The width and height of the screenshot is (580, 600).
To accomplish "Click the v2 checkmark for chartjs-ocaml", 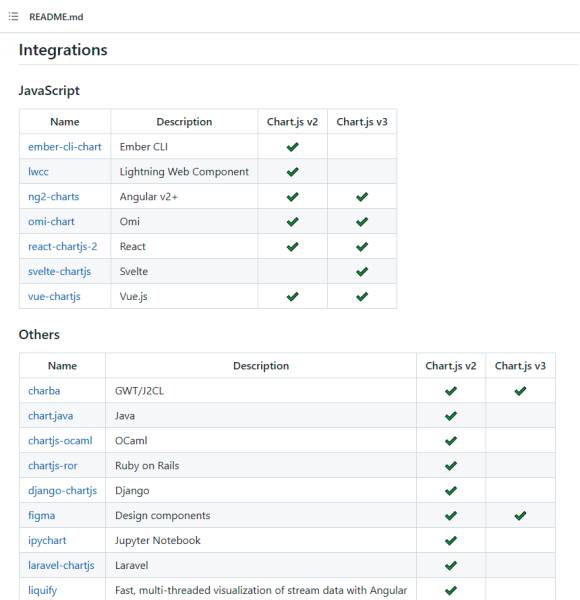I will click(x=451, y=441).
